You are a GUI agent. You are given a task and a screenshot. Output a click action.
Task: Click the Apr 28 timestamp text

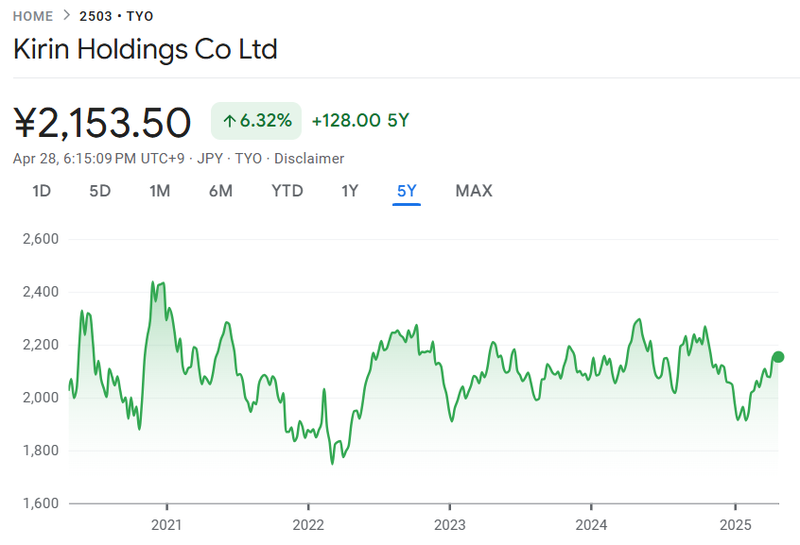click(x=98, y=159)
